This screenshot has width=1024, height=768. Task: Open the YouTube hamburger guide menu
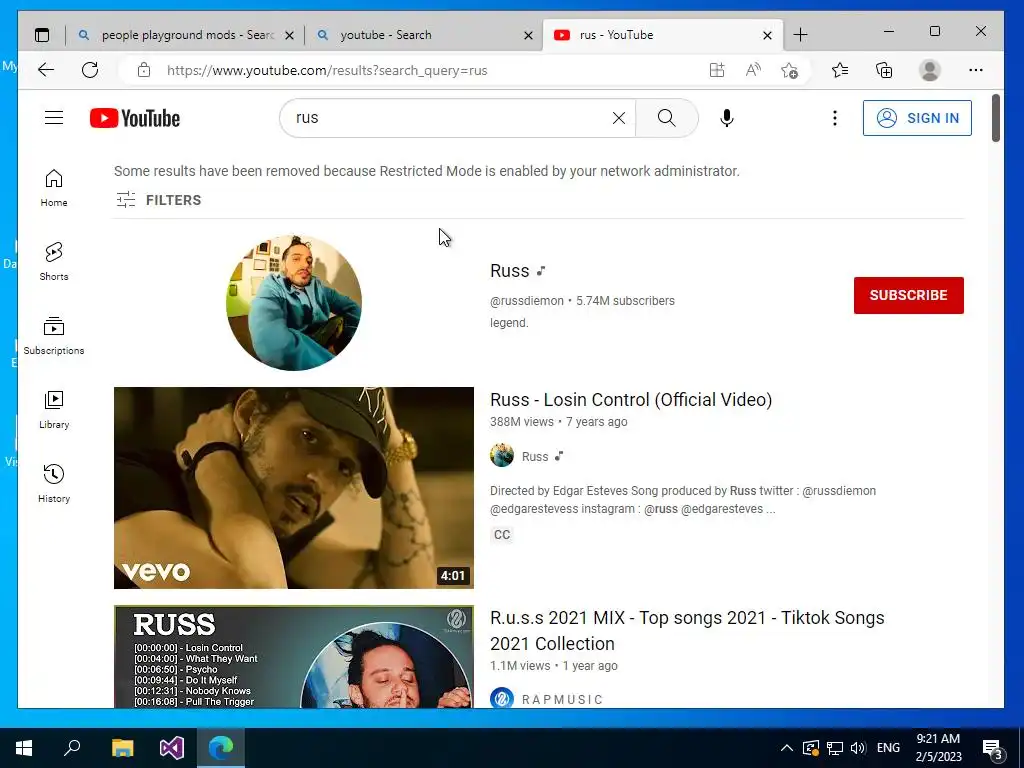(x=54, y=118)
